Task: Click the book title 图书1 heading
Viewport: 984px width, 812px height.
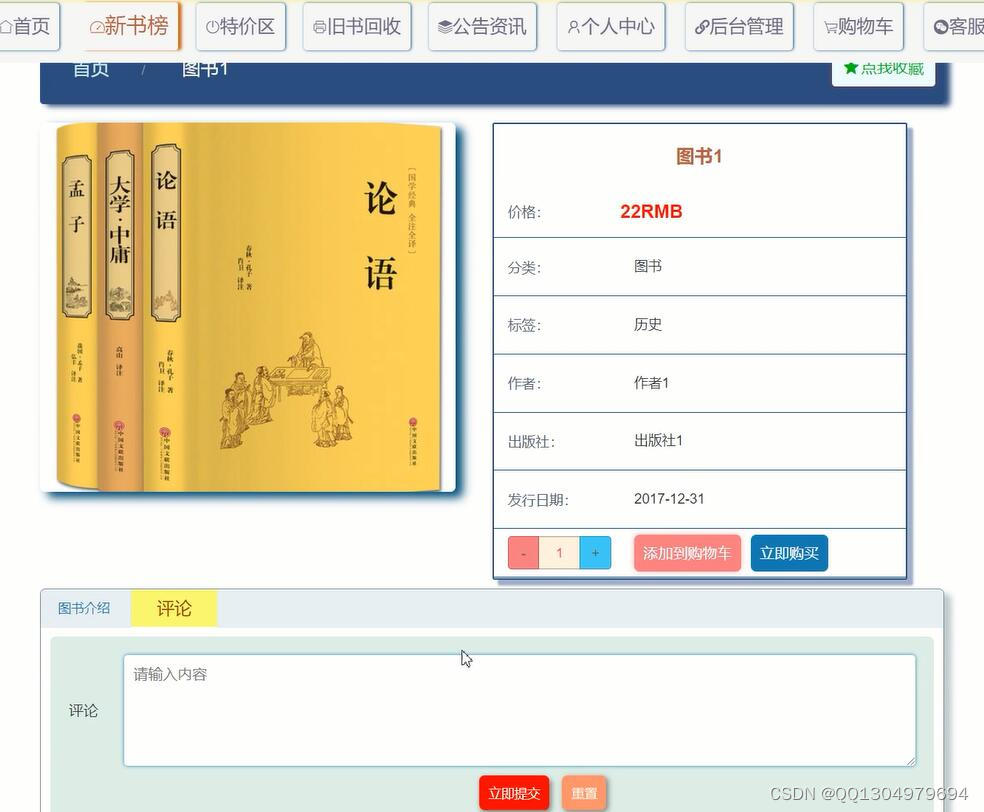Action: point(699,156)
